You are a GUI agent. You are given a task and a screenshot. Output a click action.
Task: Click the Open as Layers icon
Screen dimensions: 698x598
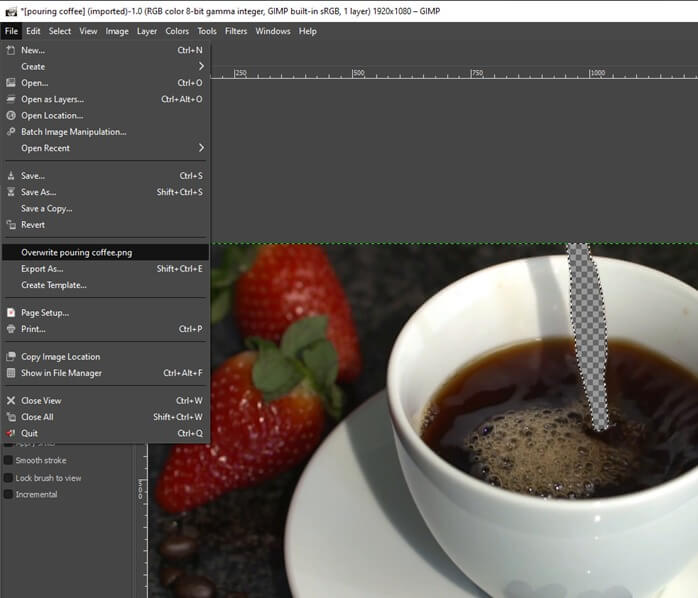pos(10,99)
